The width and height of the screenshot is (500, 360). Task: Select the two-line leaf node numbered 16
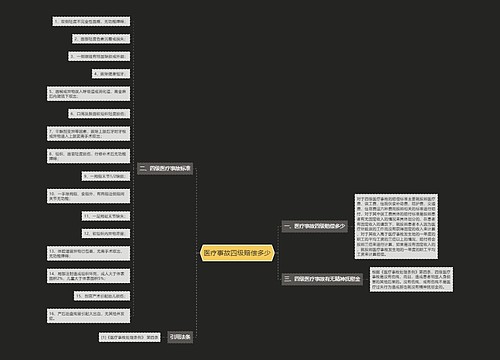point(88,315)
